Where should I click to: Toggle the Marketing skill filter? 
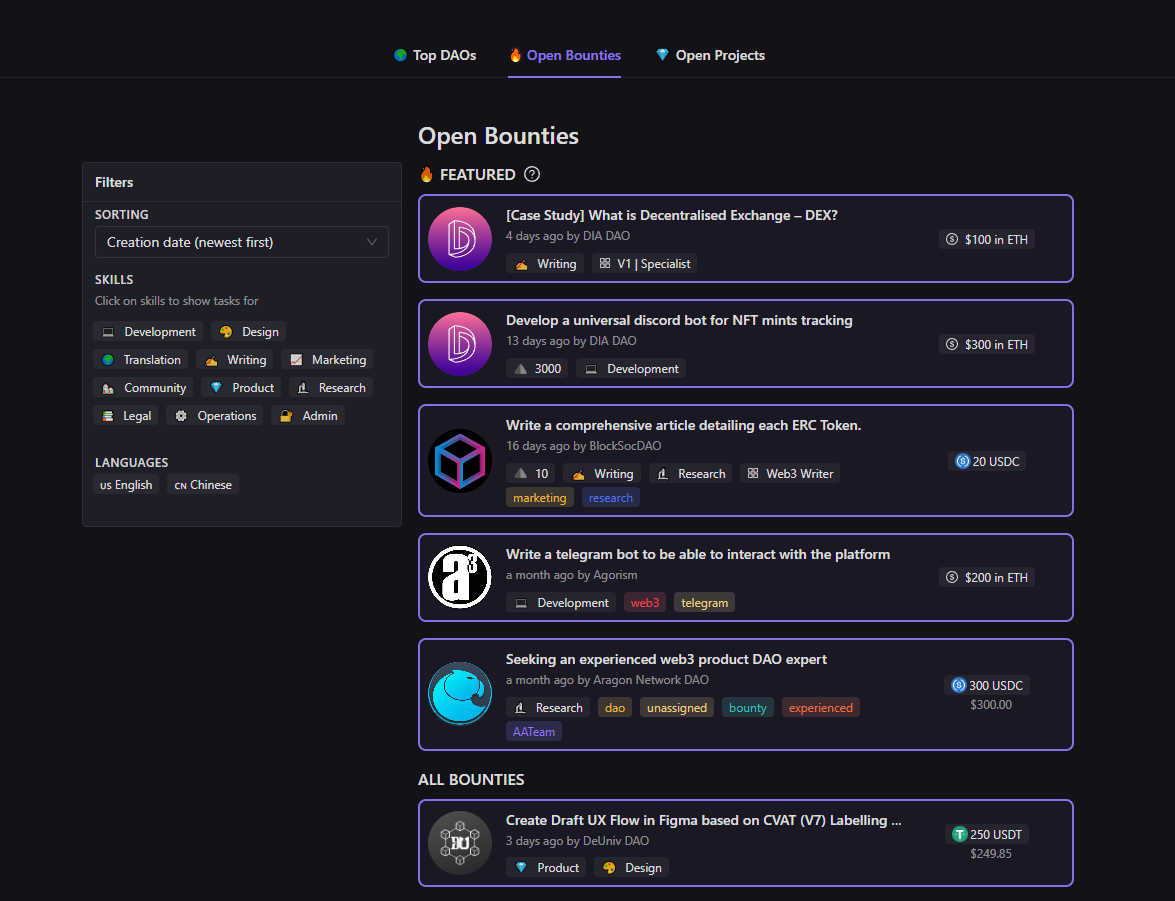[x=327, y=360]
